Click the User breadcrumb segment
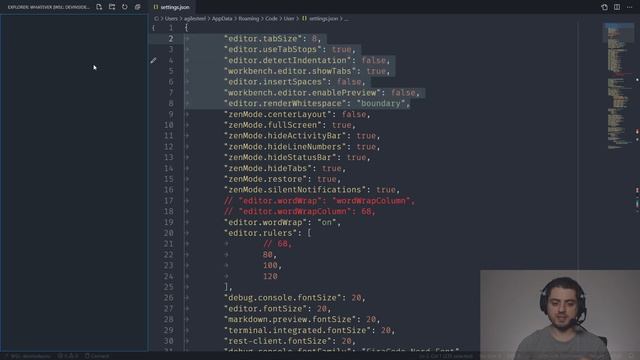640x360 pixels. (x=289, y=18)
